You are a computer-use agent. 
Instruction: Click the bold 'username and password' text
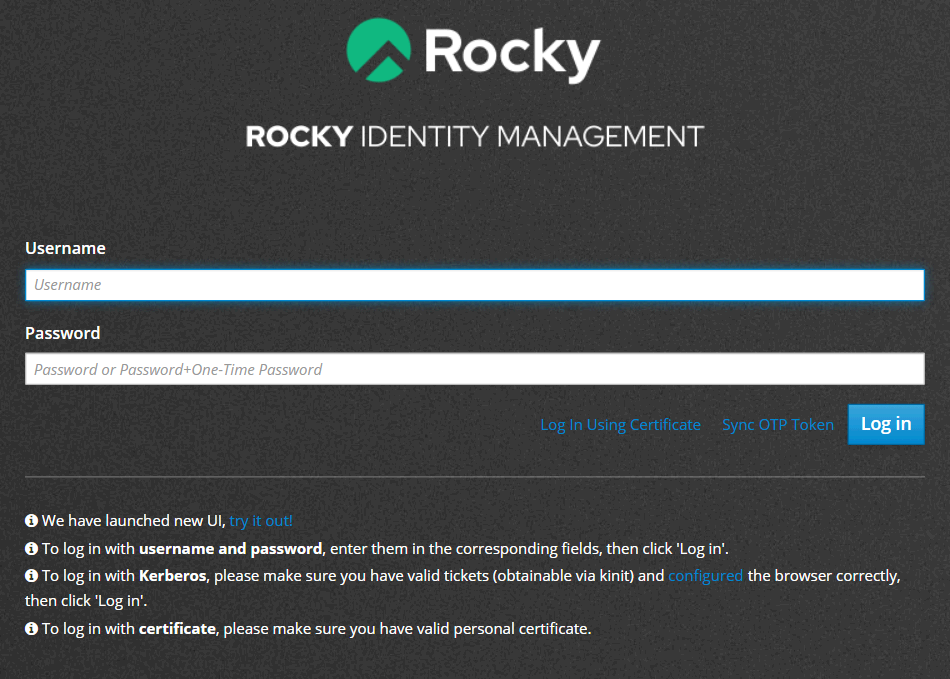tap(231, 549)
